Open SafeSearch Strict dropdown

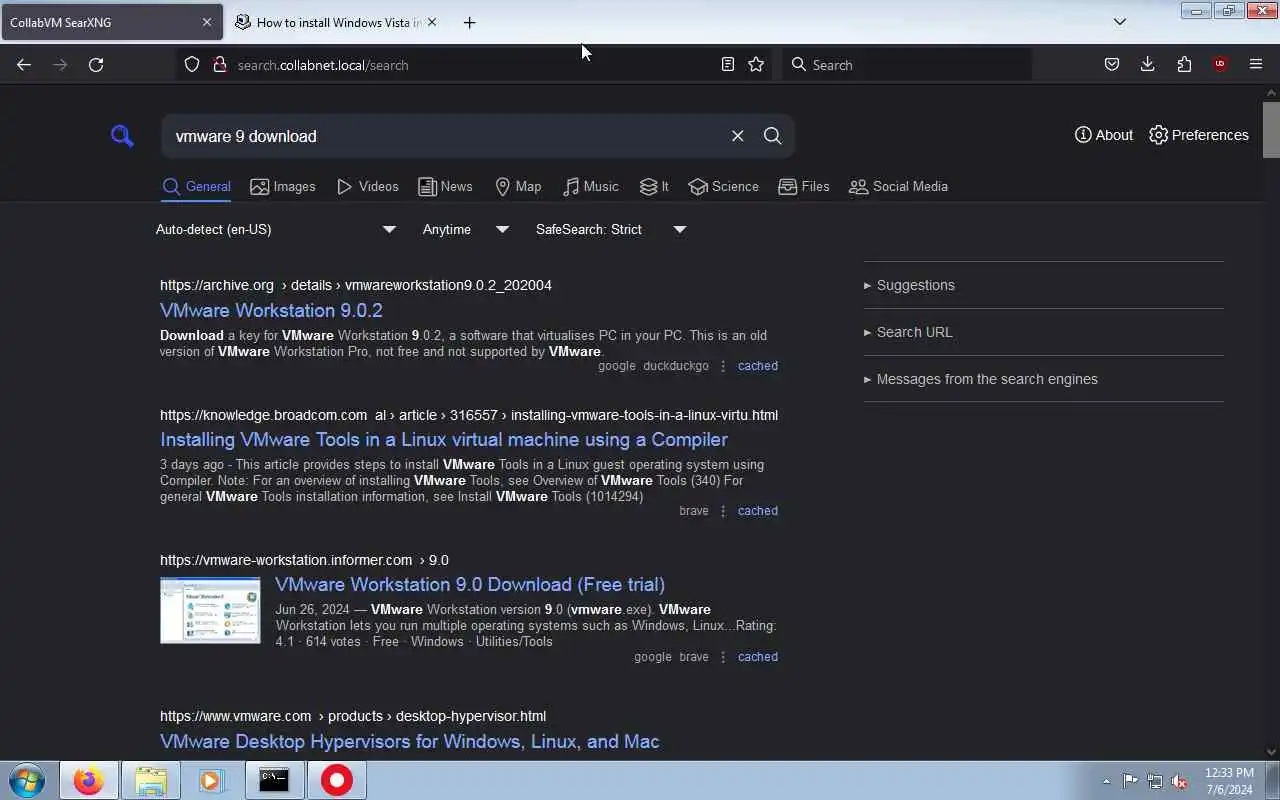click(611, 229)
